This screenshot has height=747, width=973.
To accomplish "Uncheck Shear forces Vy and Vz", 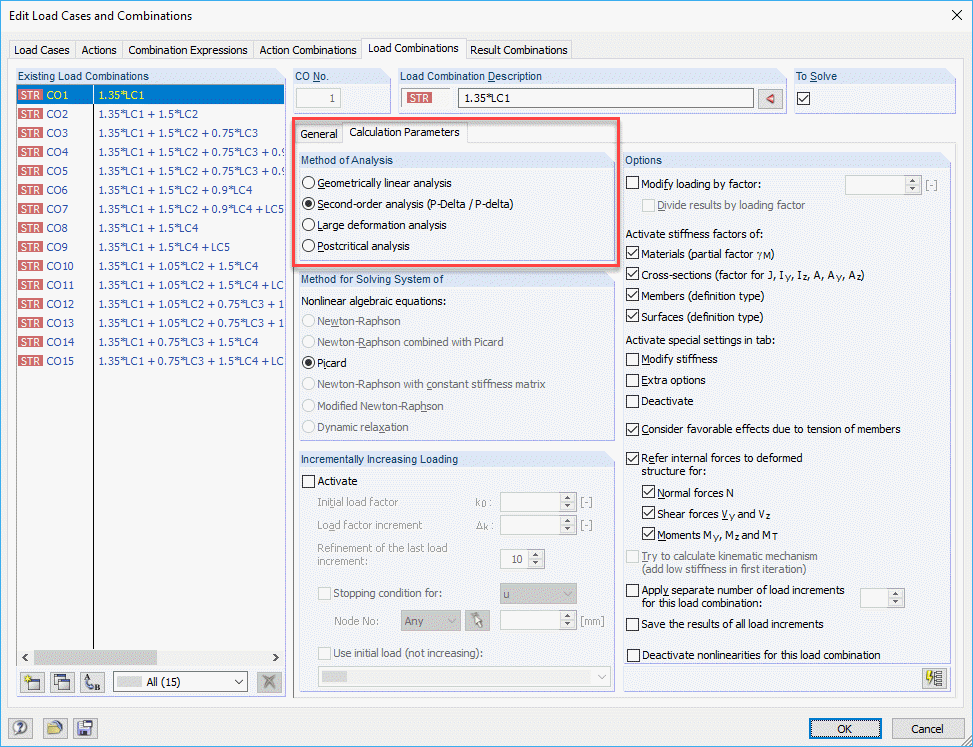I will [x=648, y=514].
